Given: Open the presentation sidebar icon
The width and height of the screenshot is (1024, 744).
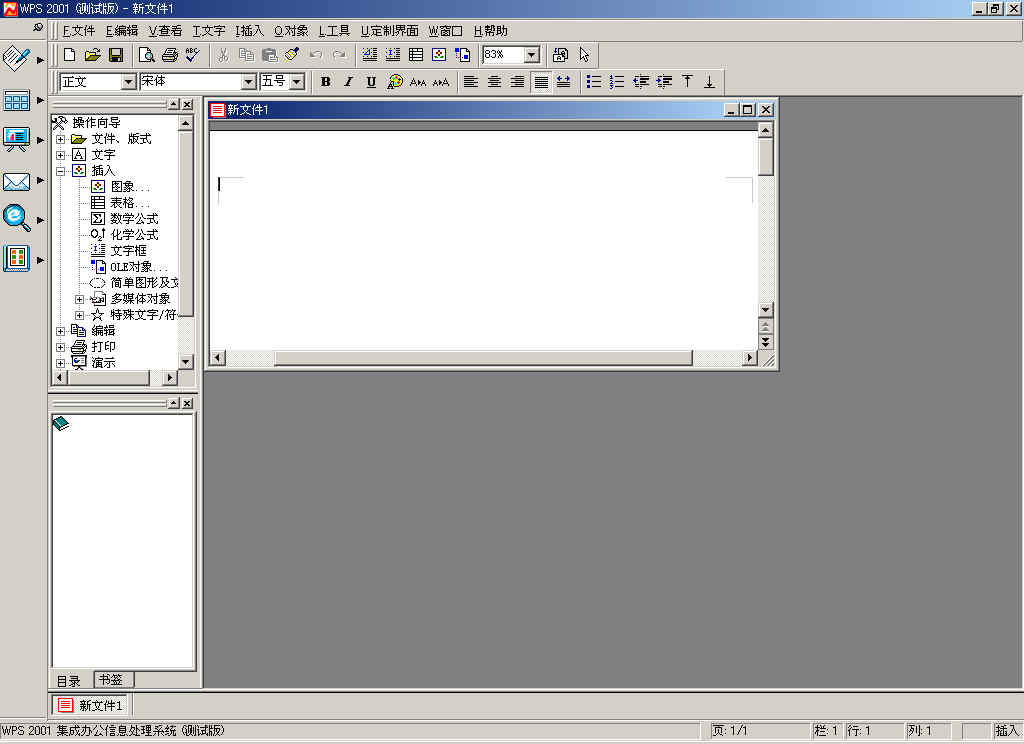Looking at the screenshot, I should click(x=16, y=140).
